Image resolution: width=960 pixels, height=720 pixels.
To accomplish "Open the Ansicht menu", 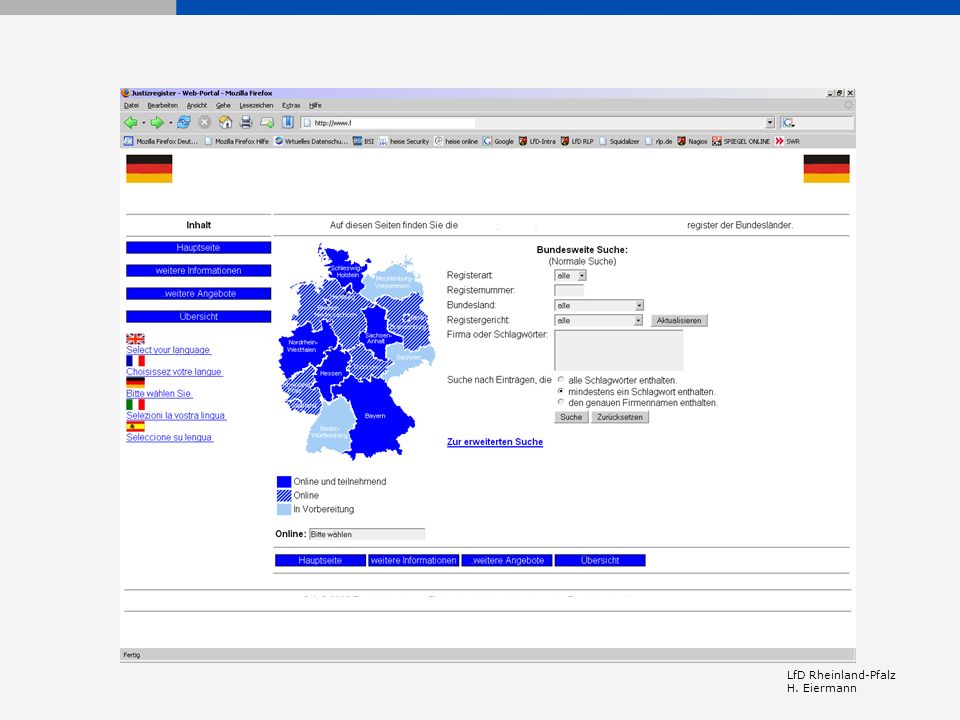I will tap(197, 105).
